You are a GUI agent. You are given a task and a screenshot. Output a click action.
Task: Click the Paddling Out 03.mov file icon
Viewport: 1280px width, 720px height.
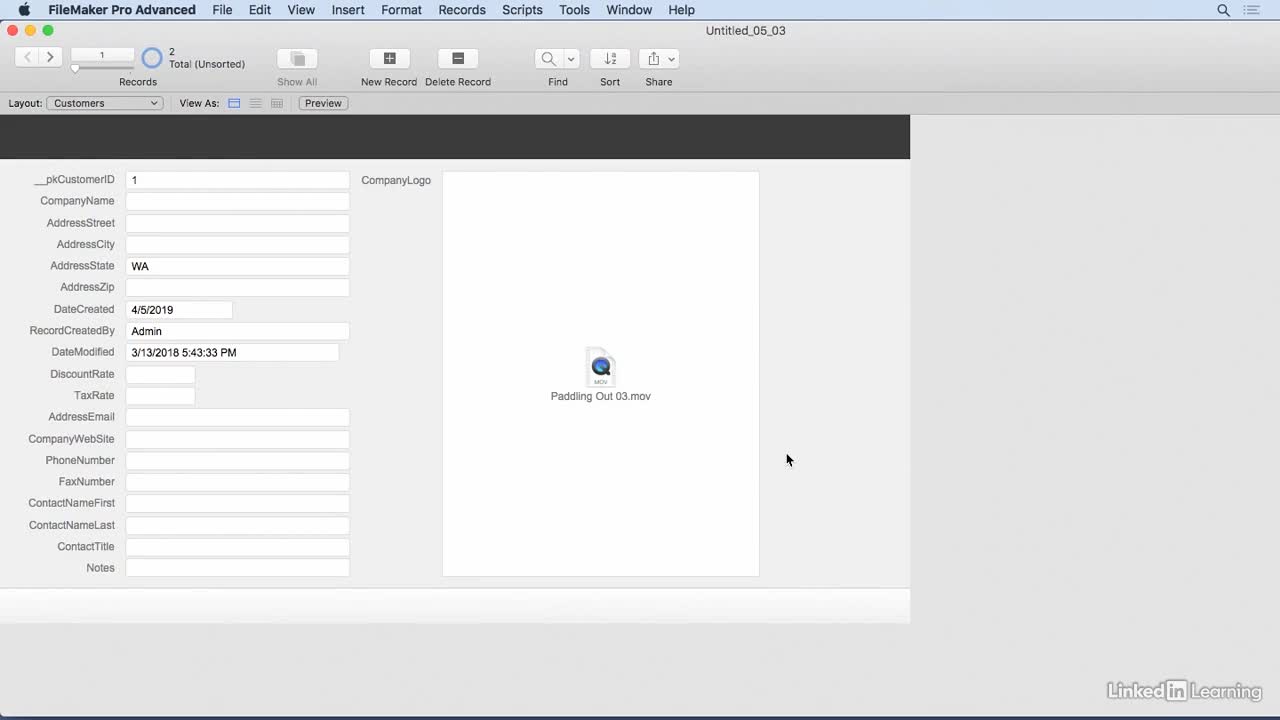coord(601,367)
